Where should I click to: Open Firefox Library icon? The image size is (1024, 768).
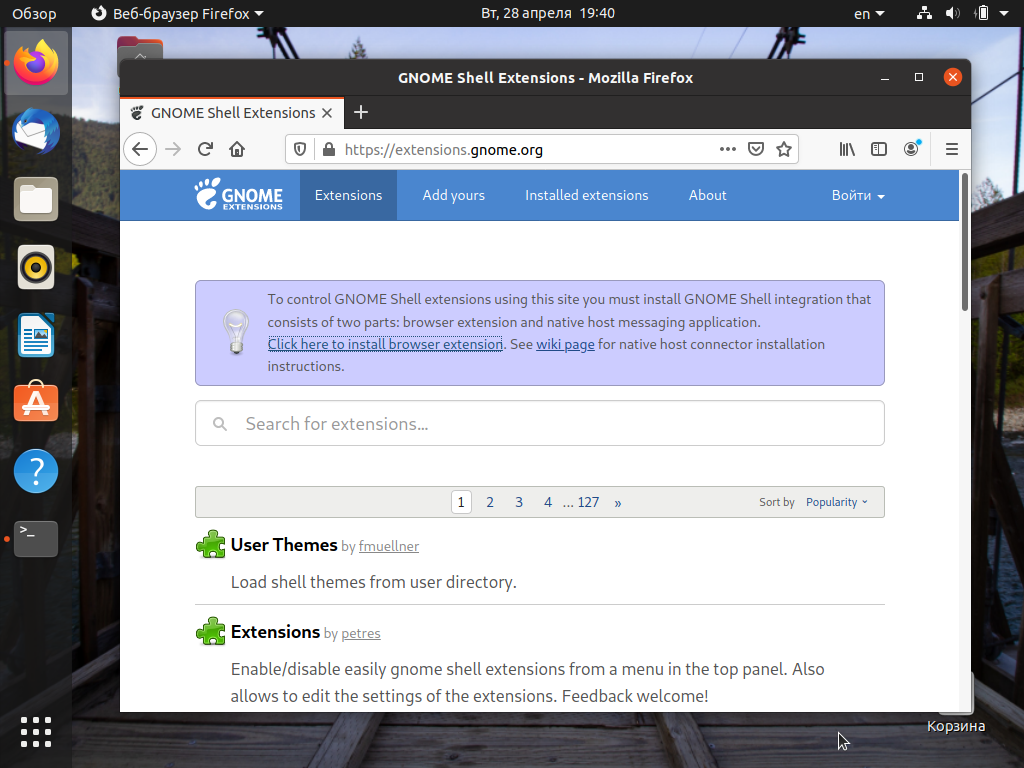[847, 150]
